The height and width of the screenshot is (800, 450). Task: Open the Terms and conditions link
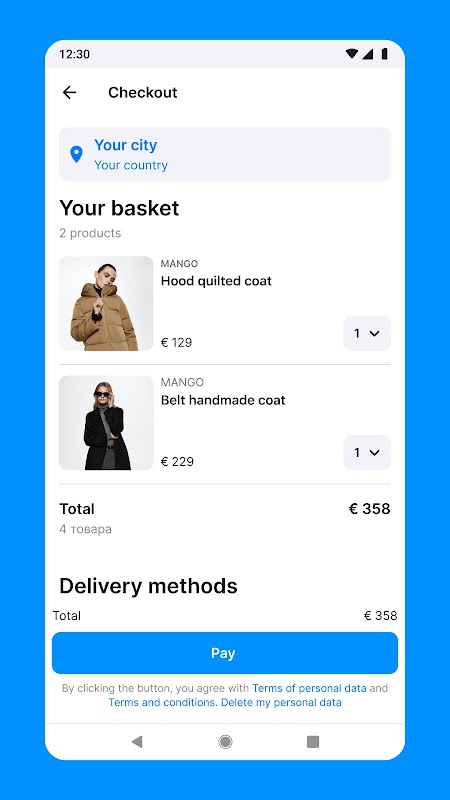coord(161,703)
